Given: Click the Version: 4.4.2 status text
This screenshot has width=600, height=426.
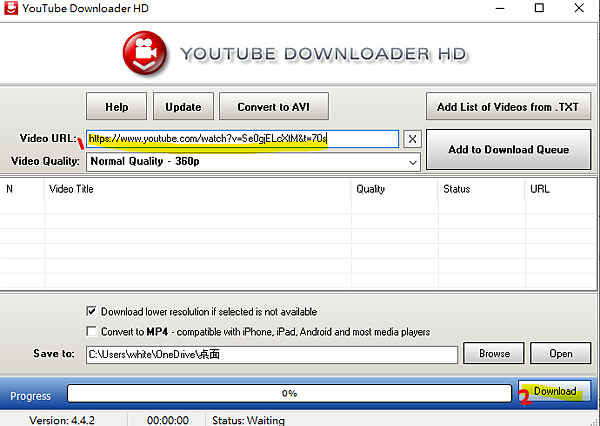Looking at the screenshot, I should [62, 420].
